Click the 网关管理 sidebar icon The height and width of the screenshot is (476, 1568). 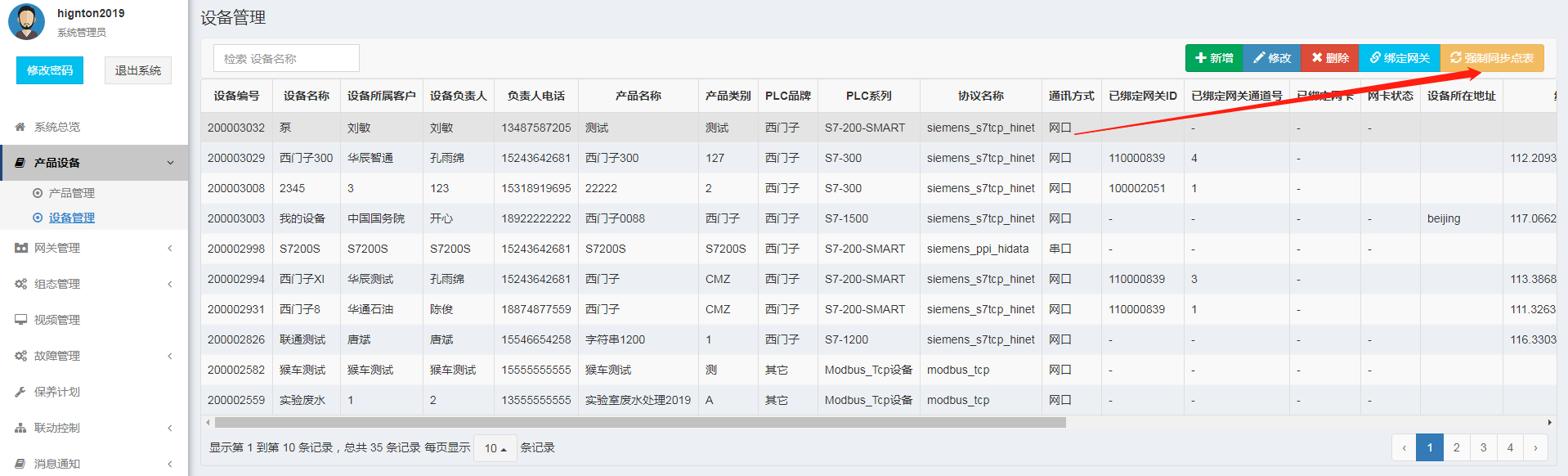pos(20,248)
